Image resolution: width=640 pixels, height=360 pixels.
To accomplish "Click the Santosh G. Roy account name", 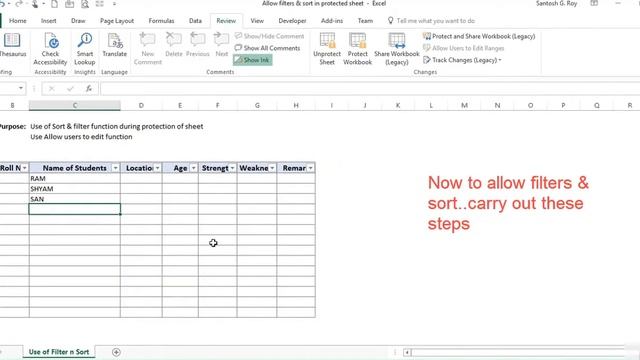I will pyautogui.click(x=556, y=4).
